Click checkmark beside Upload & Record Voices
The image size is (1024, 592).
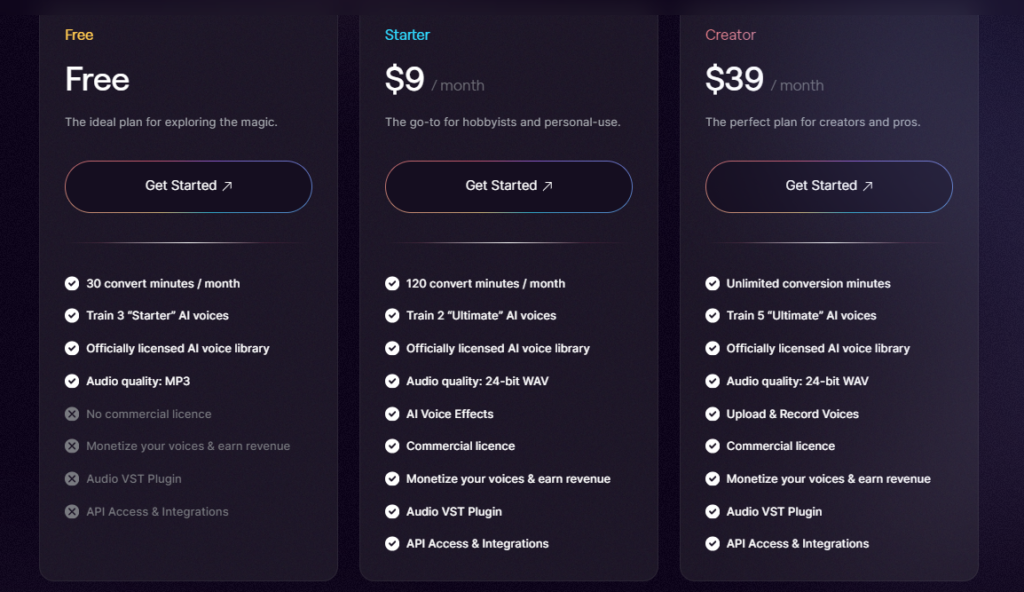coord(712,414)
